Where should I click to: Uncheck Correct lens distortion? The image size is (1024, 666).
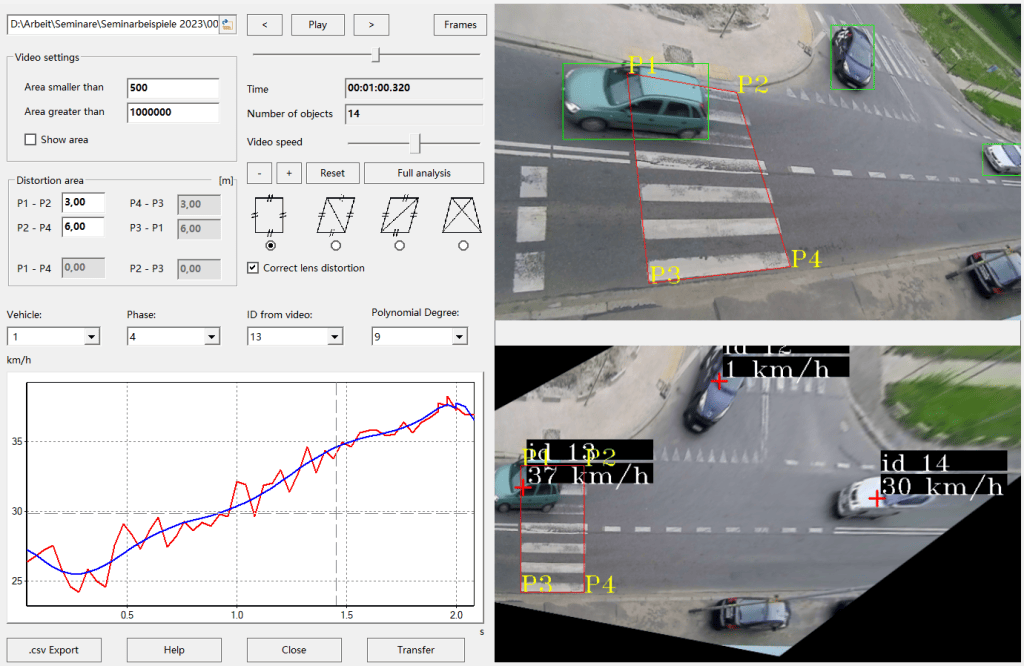pyautogui.click(x=253, y=268)
